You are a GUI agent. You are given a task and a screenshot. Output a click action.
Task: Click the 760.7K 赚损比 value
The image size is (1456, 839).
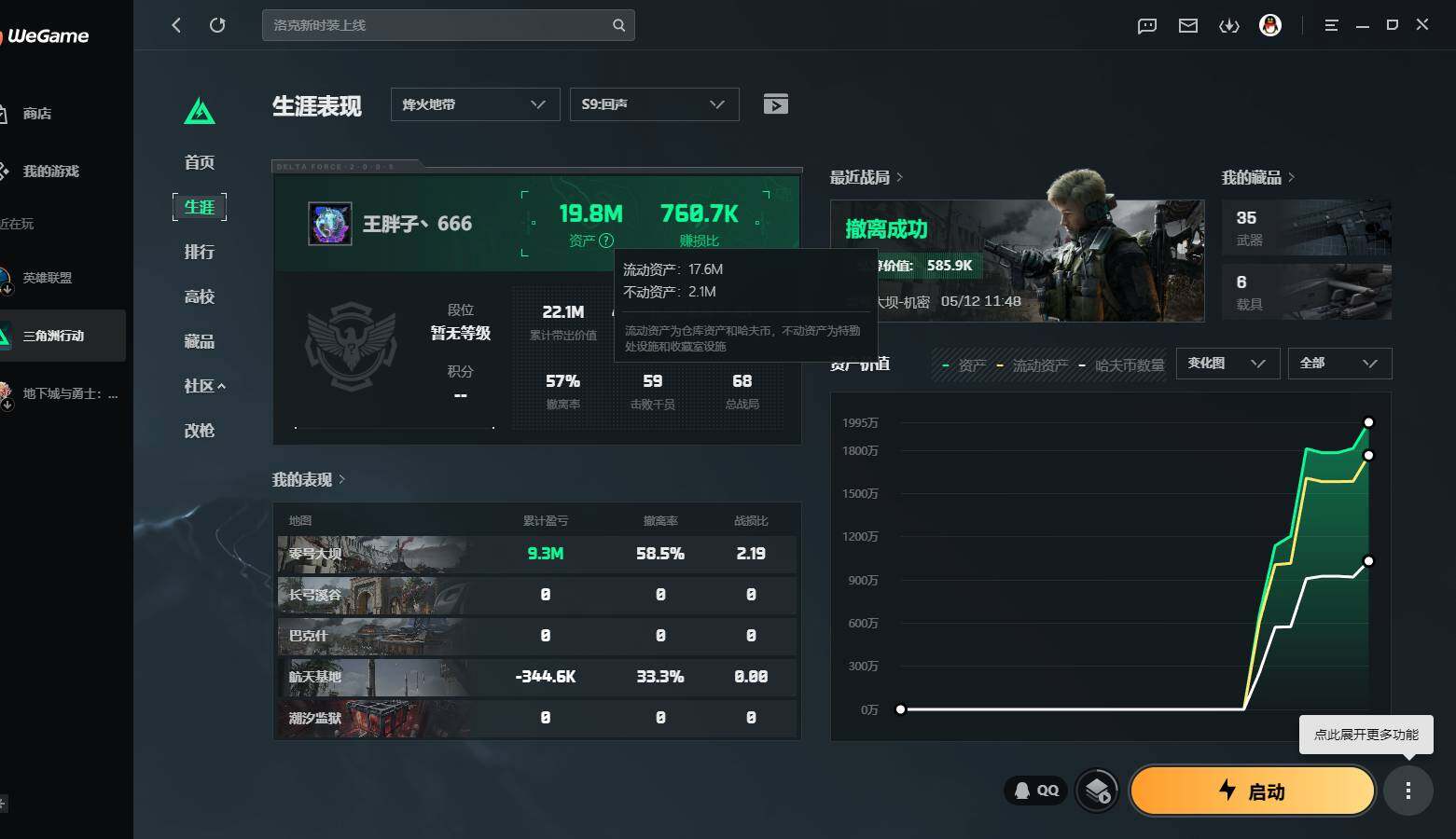[700, 214]
